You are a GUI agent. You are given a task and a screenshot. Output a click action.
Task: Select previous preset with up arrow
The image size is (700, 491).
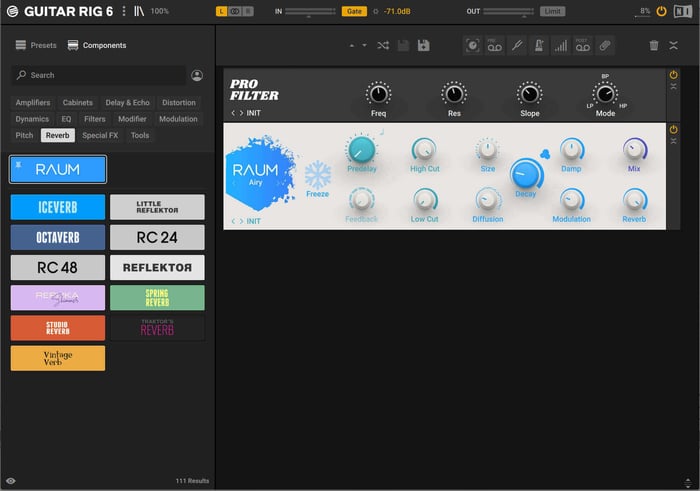352,46
